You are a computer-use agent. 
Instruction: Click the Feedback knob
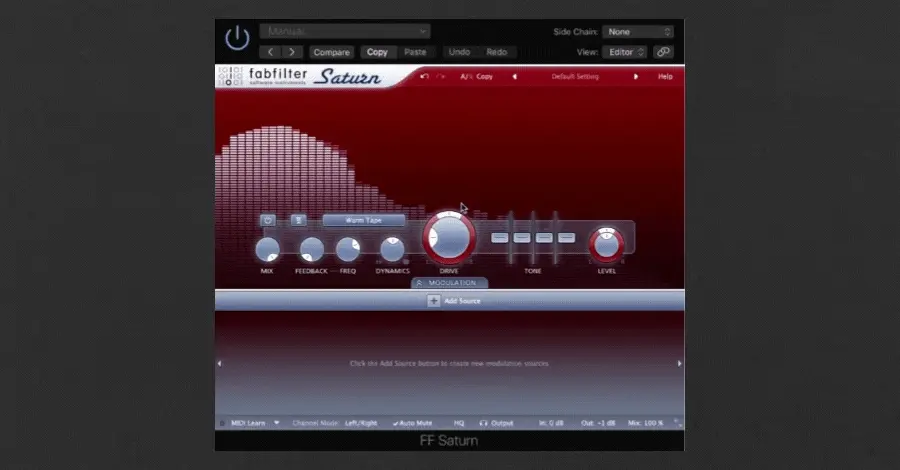click(x=312, y=250)
